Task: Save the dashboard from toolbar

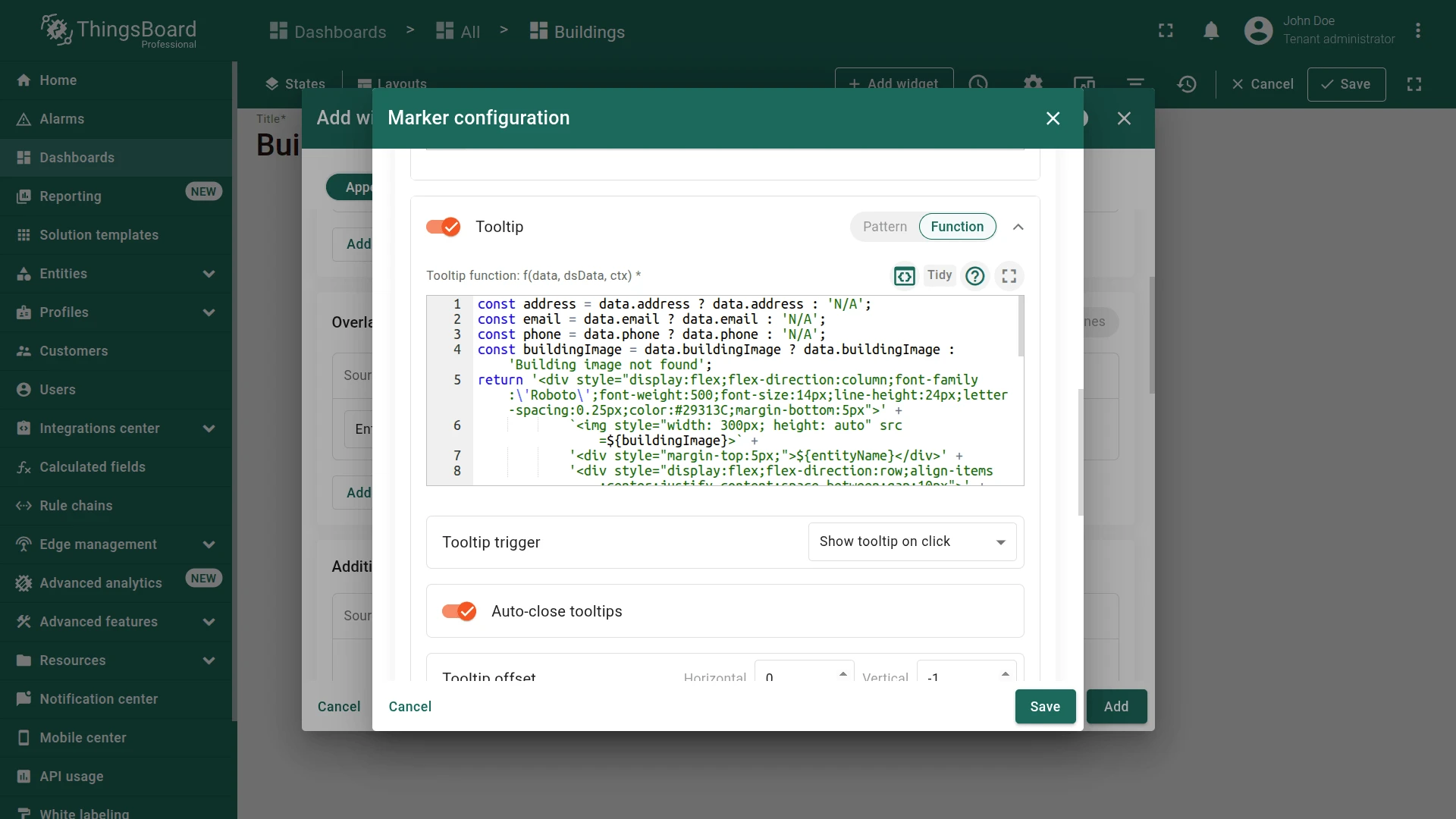Action: coord(1346,84)
